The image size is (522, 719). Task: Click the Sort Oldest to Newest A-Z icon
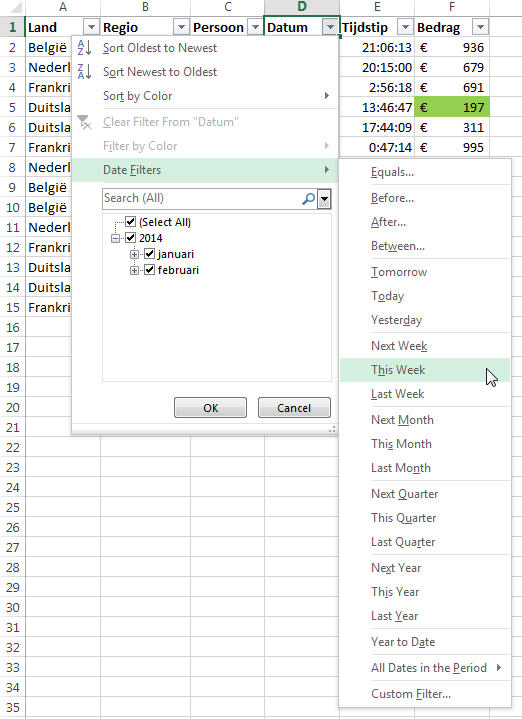[84, 48]
